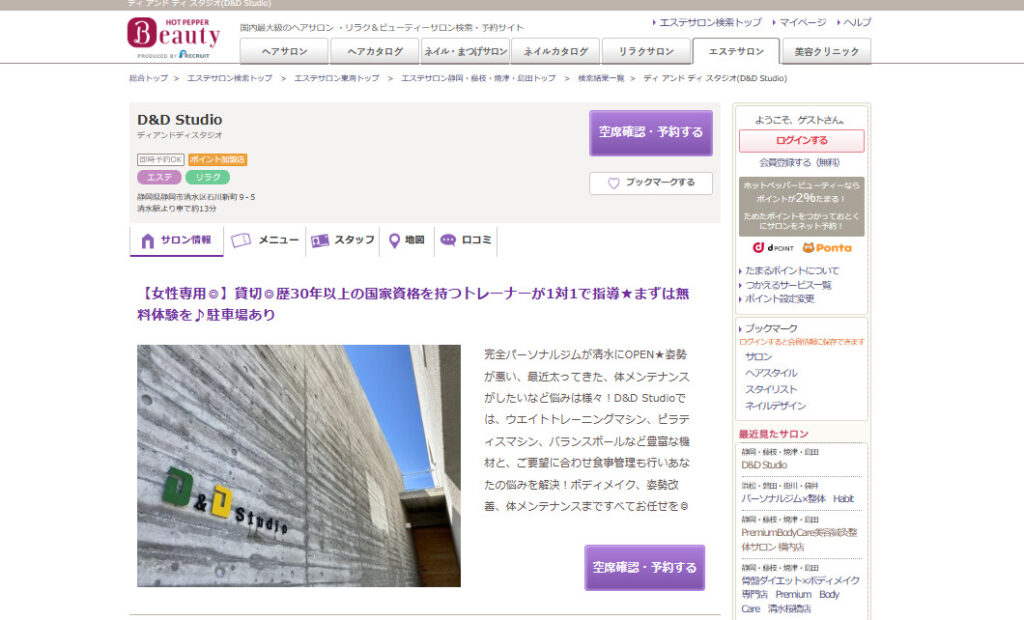The width and height of the screenshot is (1024, 620).
Task: Click the D&D Studio wall photo
Action: pos(298,466)
